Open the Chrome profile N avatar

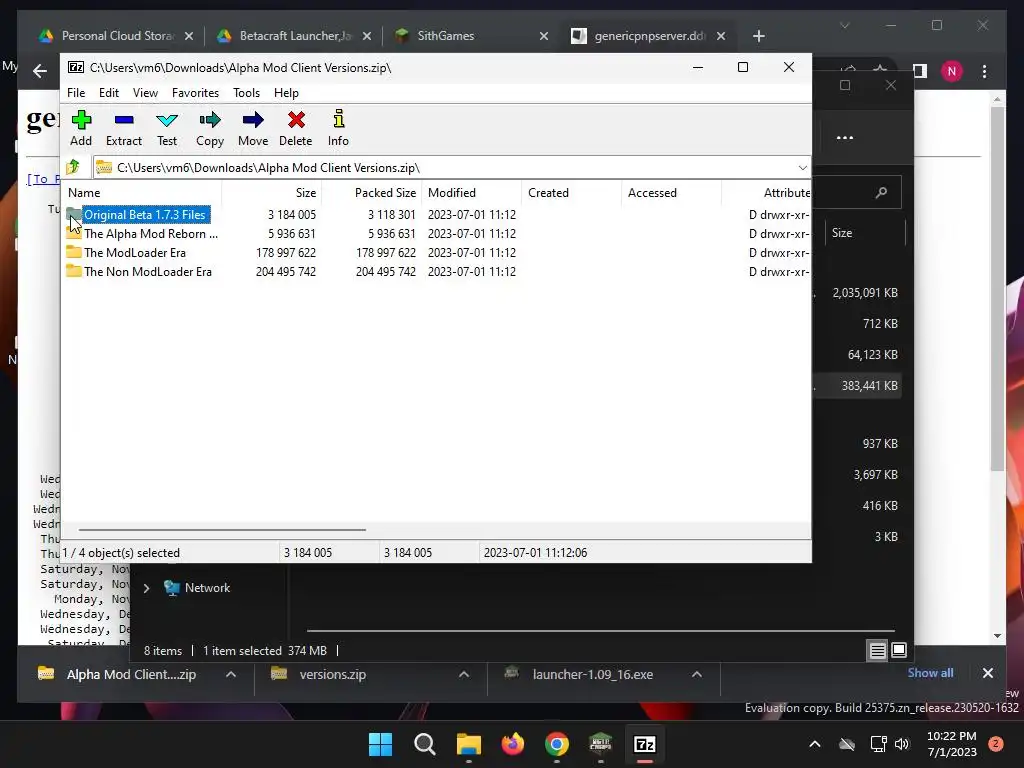tap(952, 71)
